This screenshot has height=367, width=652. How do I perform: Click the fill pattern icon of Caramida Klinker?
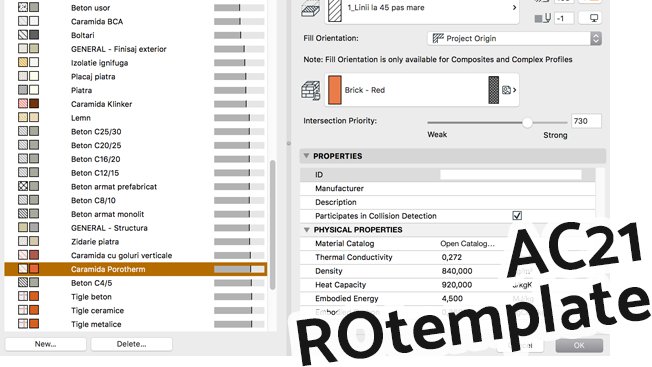pyautogui.click(x=23, y=103)
